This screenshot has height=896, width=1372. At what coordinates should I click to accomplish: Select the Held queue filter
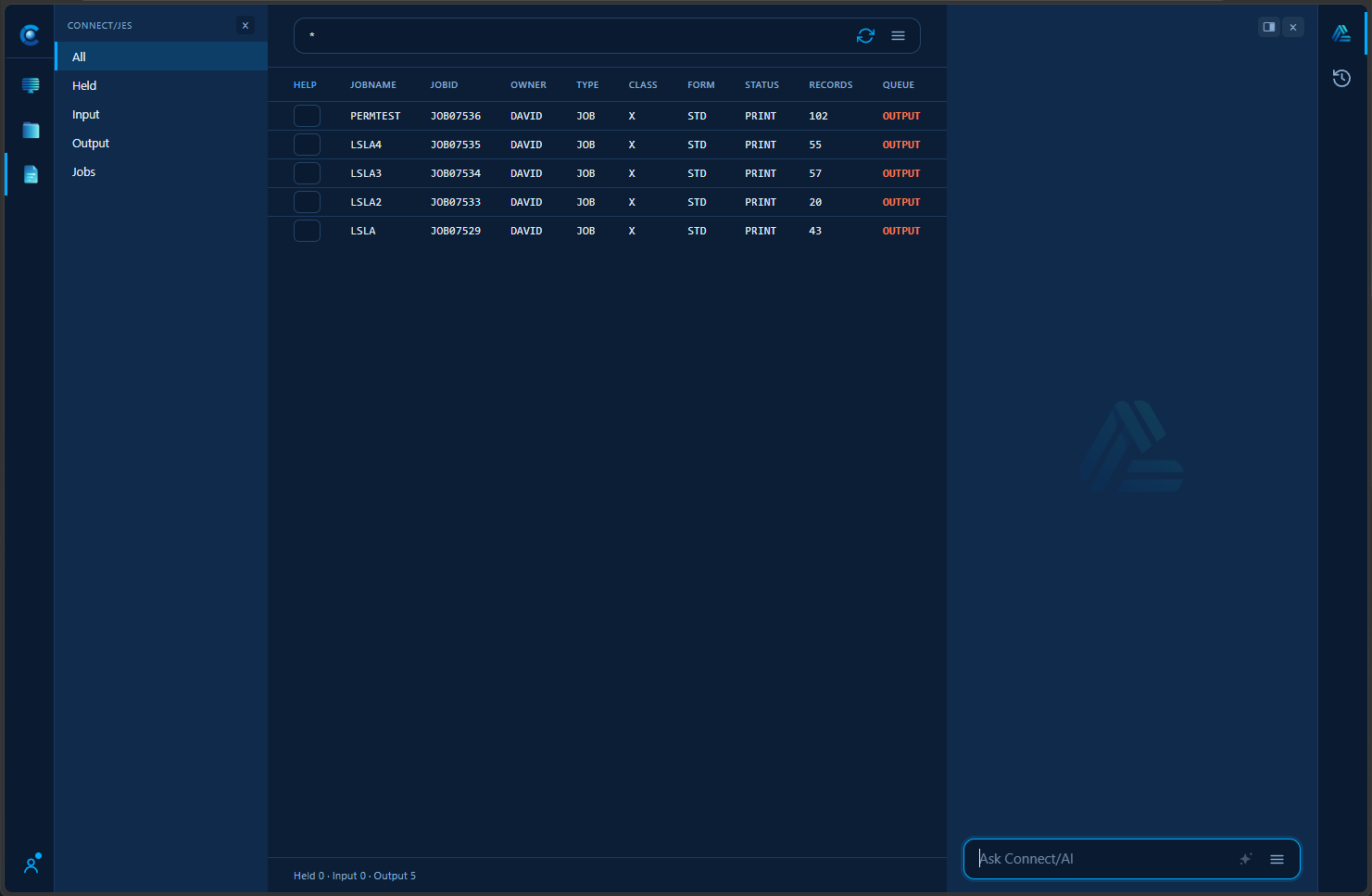(161, 85)
